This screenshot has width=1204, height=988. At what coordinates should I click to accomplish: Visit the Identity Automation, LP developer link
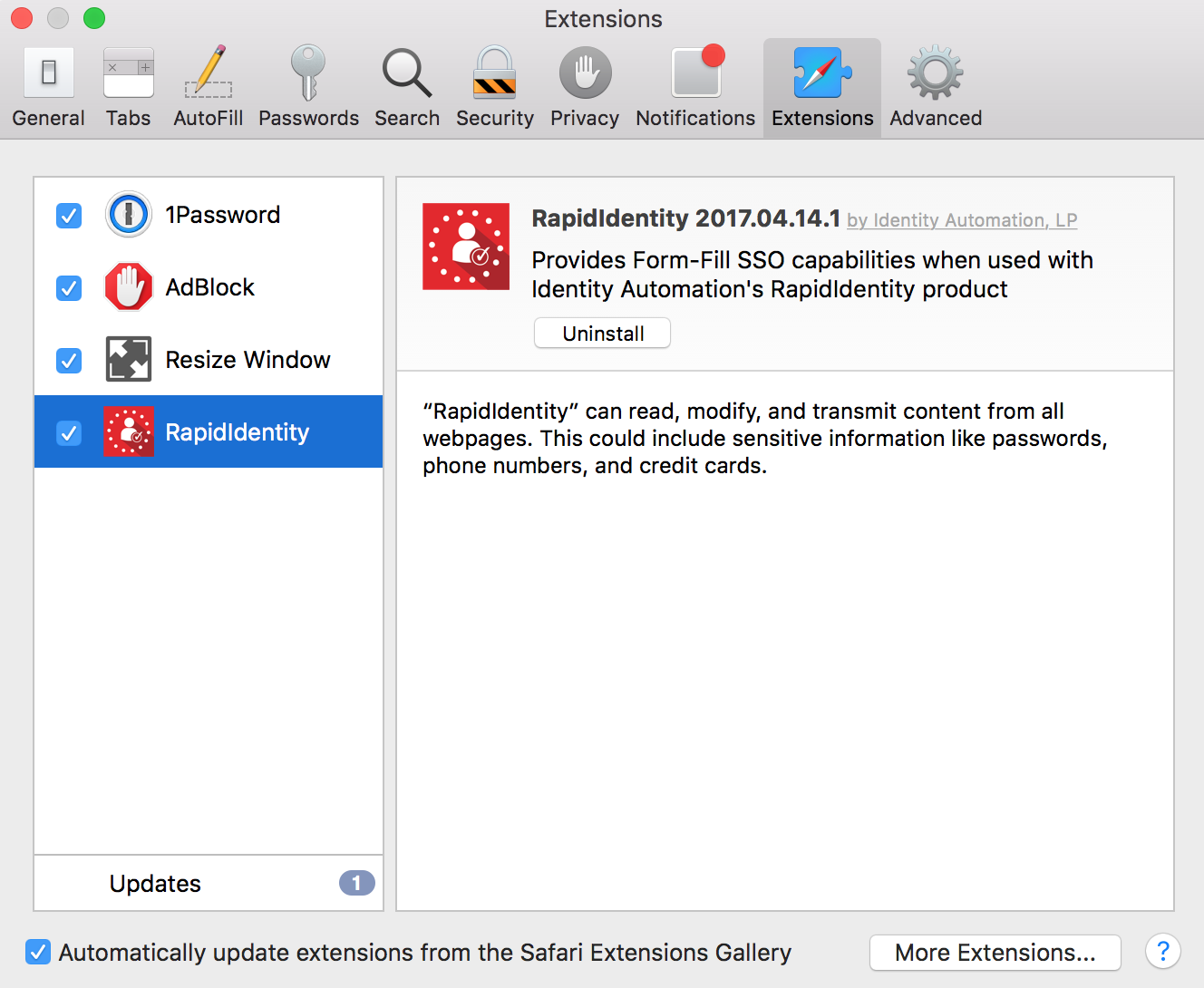pos(962,220)
